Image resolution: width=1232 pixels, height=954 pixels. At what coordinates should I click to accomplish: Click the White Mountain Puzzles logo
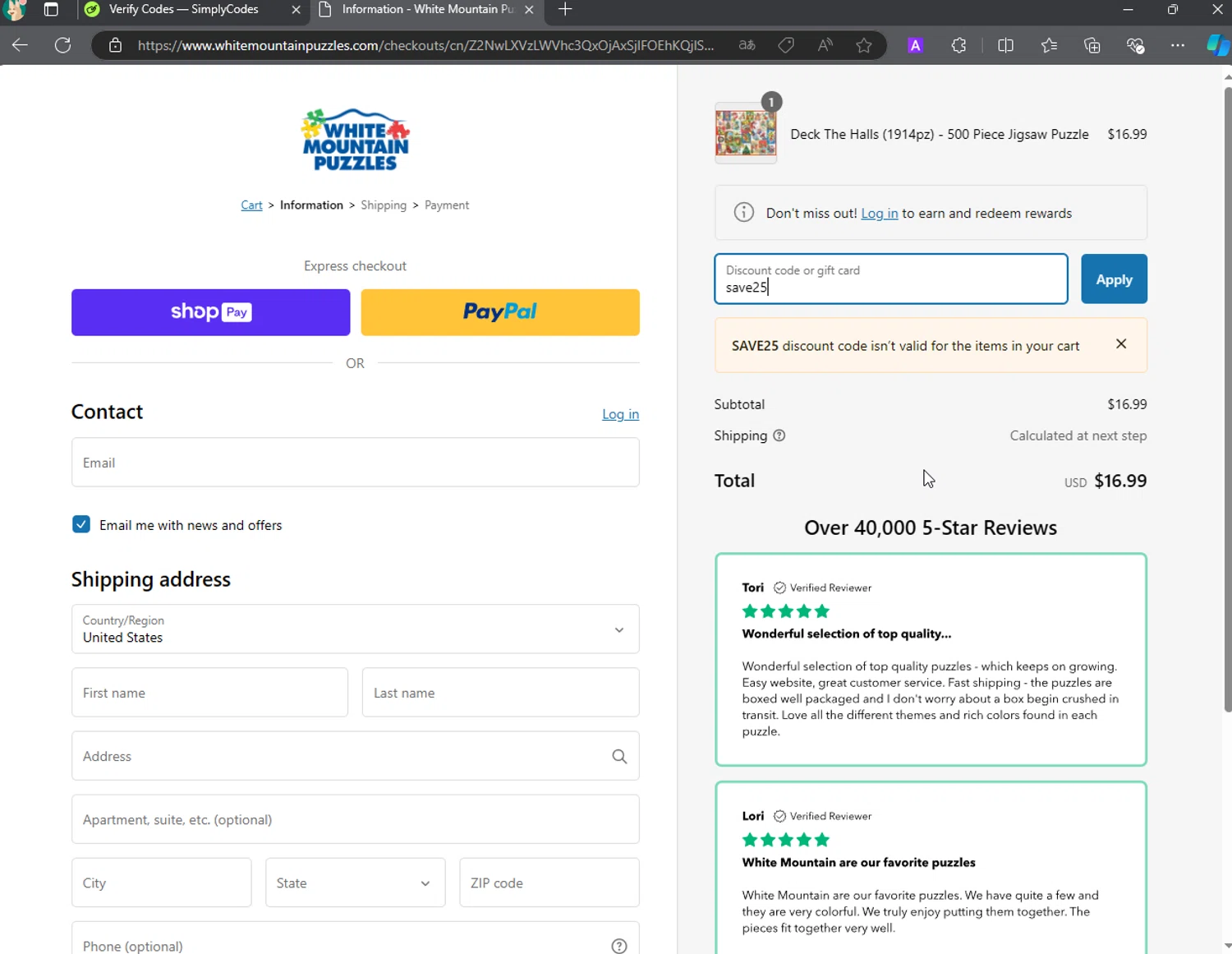(356, 140)
